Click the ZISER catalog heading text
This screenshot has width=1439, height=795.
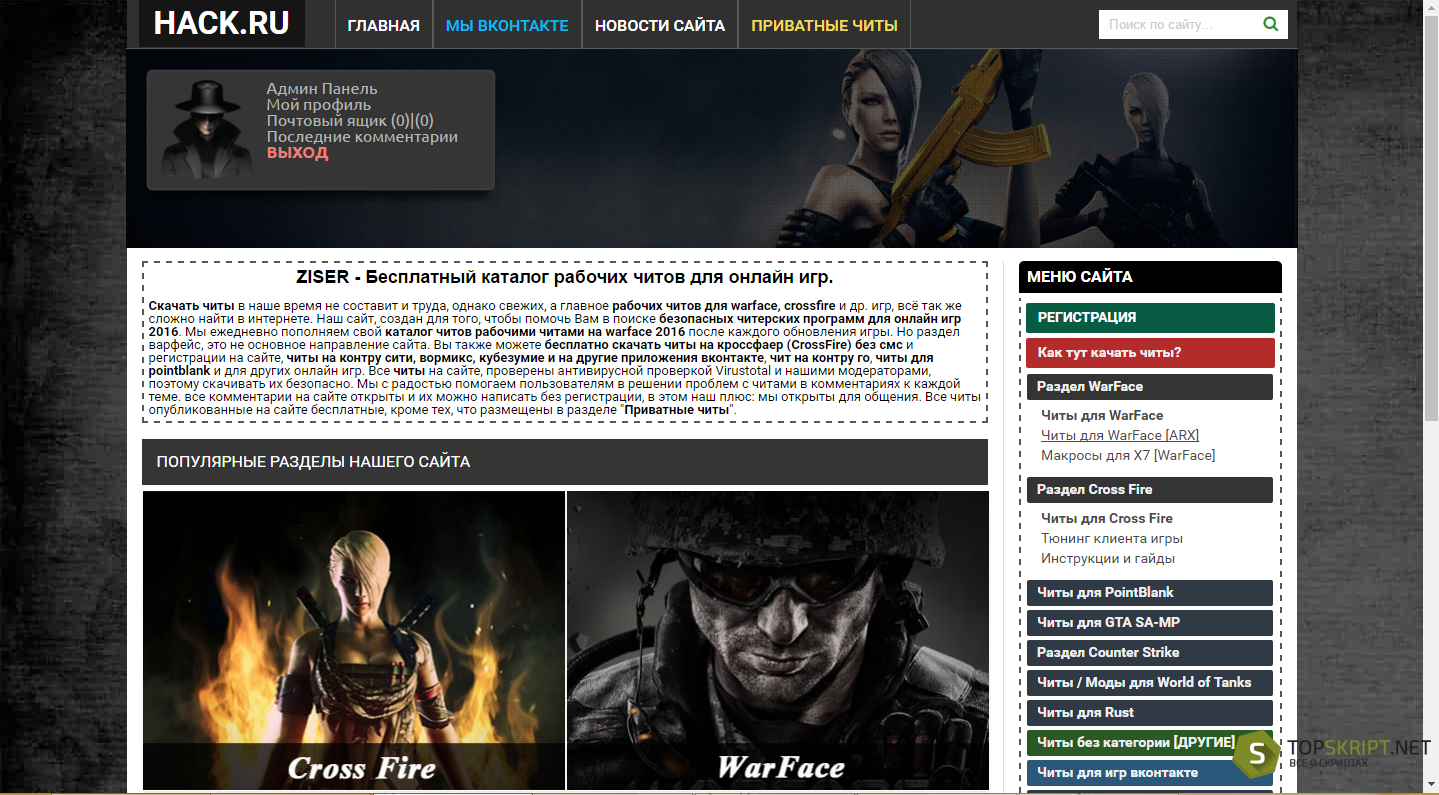(x=565, y=277)
